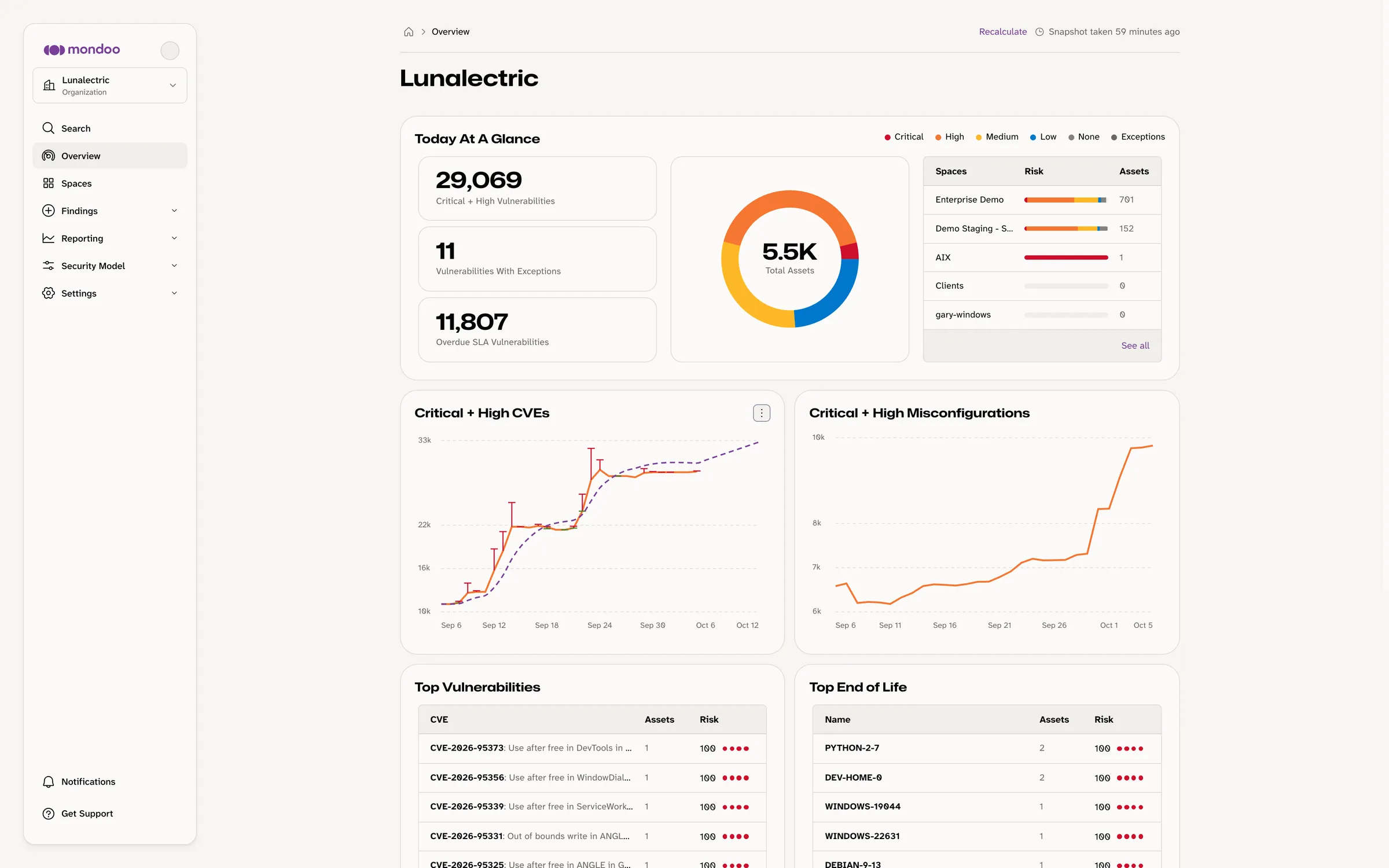Click the Notifications bell icon
This screenshot has width=1389, height=868.
click(x=49, y=782)
